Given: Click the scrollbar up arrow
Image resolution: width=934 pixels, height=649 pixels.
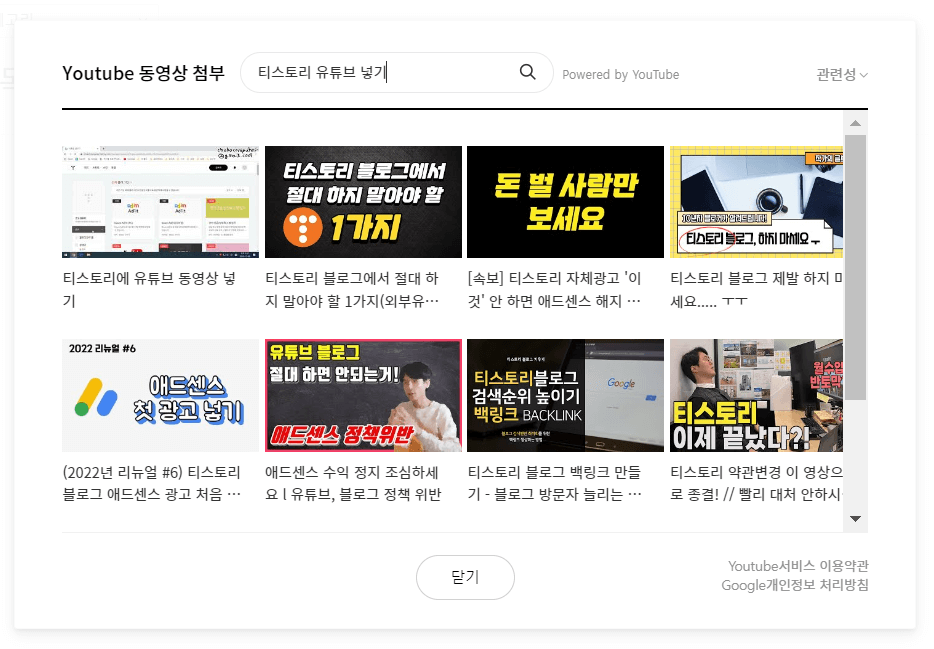Looking at the screenshot, I should pyautogui.click(x=855, y=124).
